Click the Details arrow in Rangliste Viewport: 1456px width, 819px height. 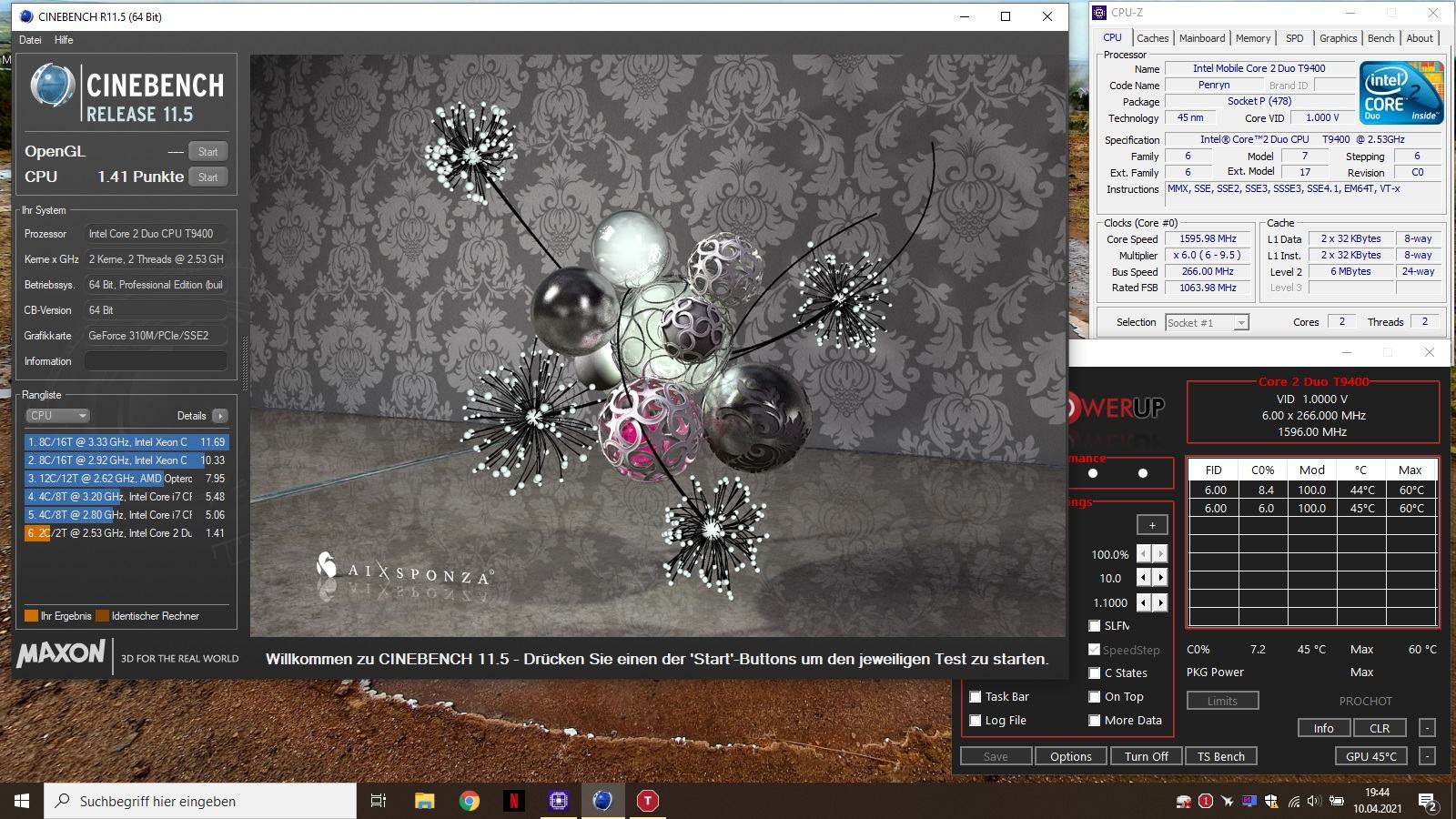[x=219, y=416]
